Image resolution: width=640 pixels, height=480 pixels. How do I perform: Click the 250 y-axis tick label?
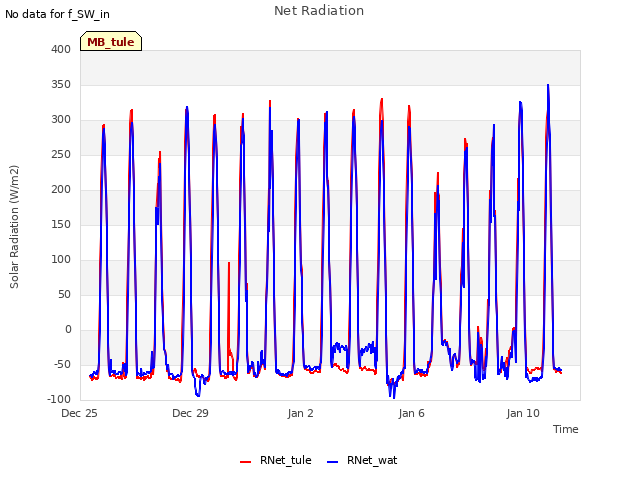tap(61, 155)
